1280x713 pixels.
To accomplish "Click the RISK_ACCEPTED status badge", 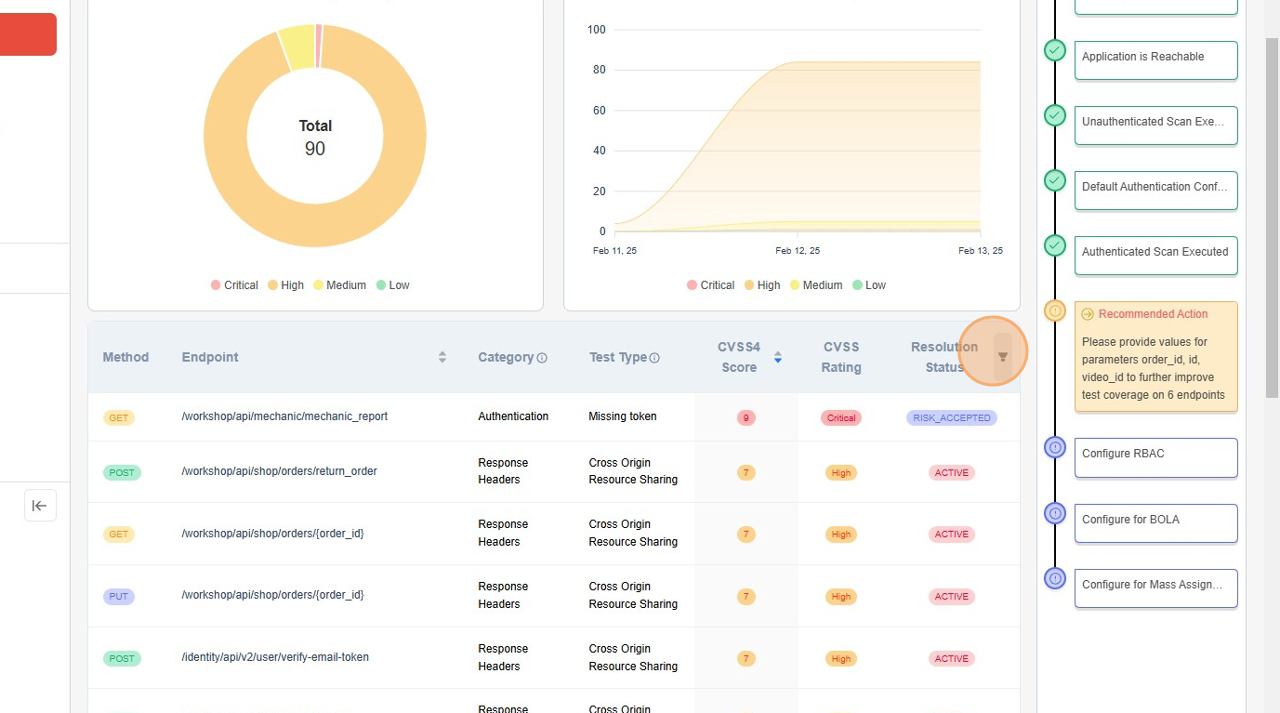I will 951,418.
